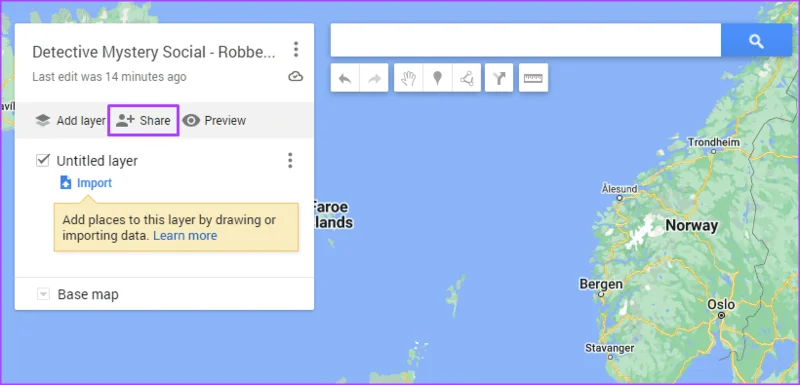The image size is (800, 385).
Task: Toggle the Untitled layer checkbox
Action: [43, 161]
